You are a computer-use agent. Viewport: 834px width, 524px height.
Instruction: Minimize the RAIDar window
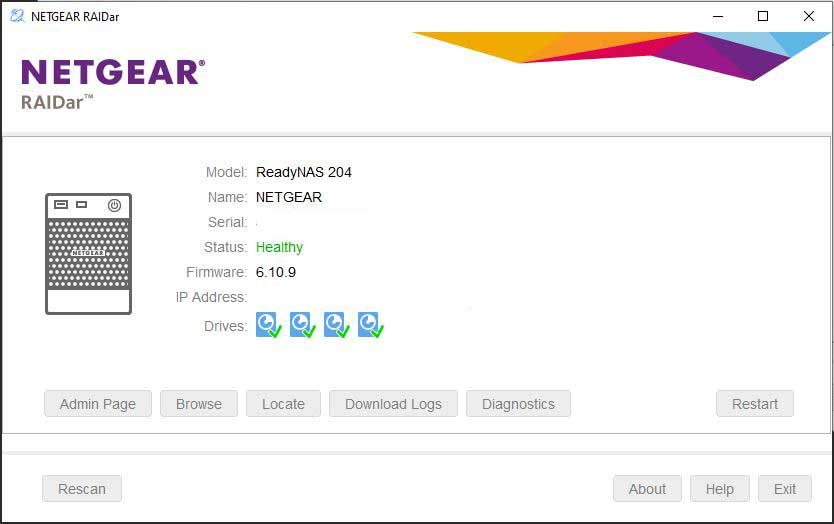coord(718,16)
